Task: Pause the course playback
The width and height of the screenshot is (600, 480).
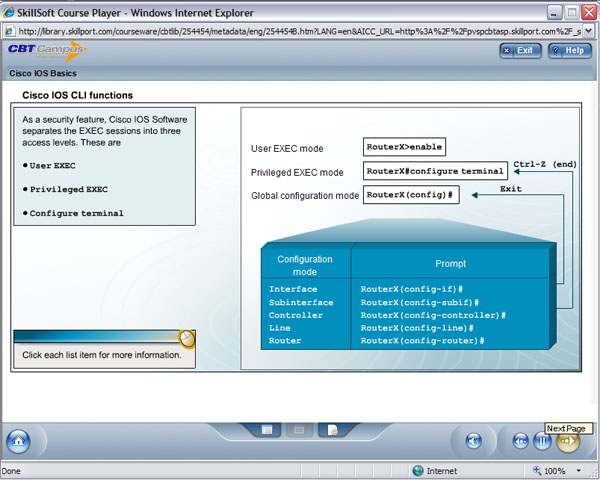Action: click(542, 441)
